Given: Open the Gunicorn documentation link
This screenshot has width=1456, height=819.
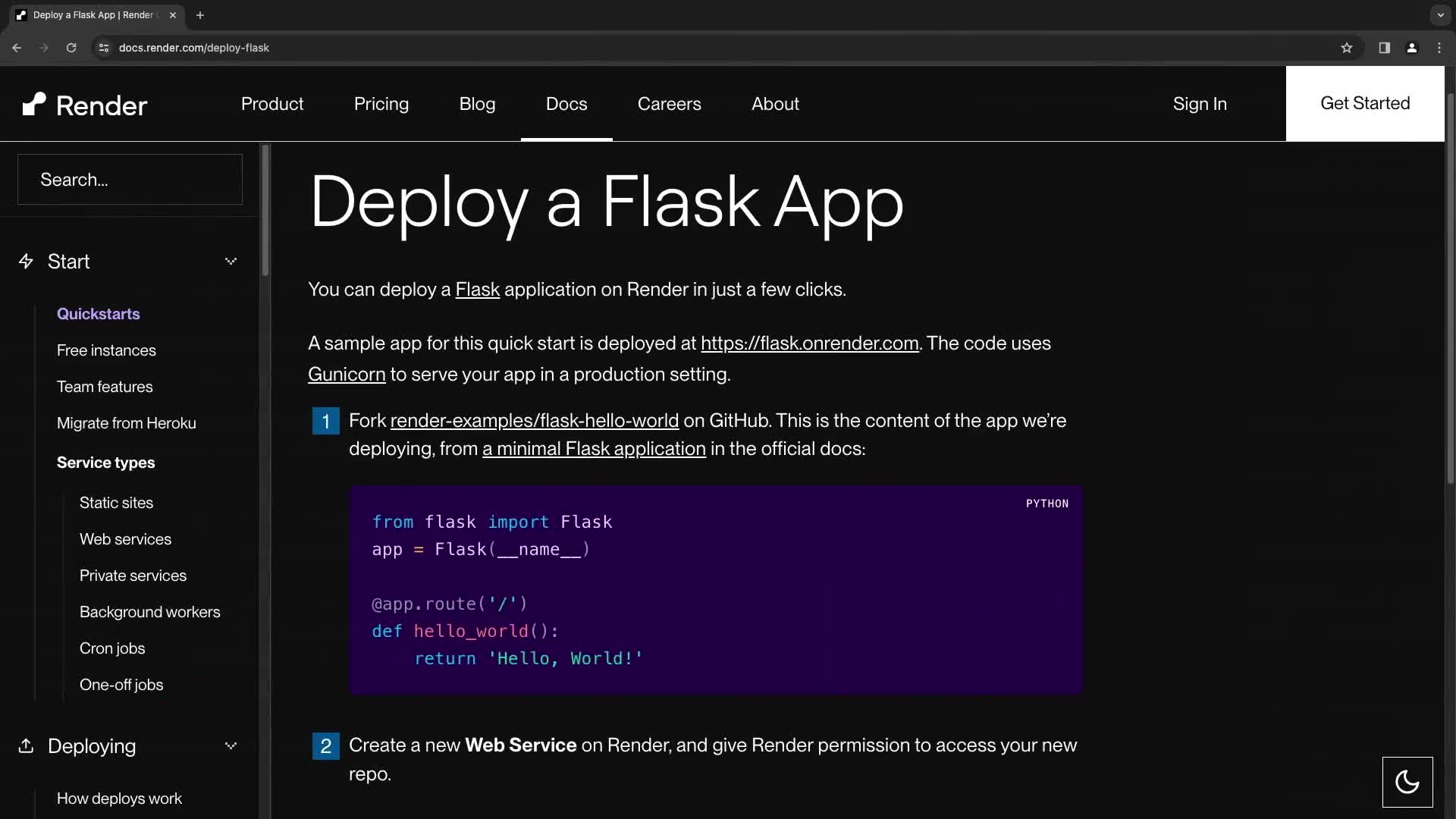Looking at the screenshot, I should coord(347,374).
